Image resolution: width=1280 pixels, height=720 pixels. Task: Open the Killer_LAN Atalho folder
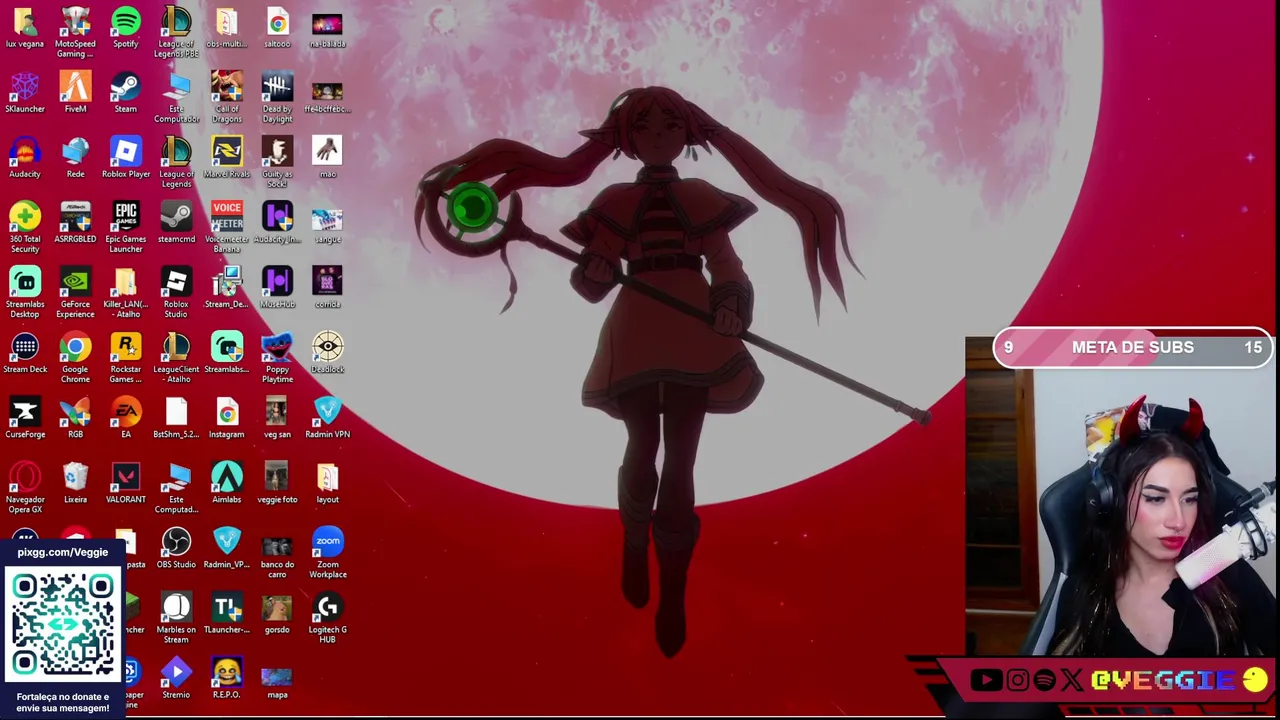[x=126, y=292]
